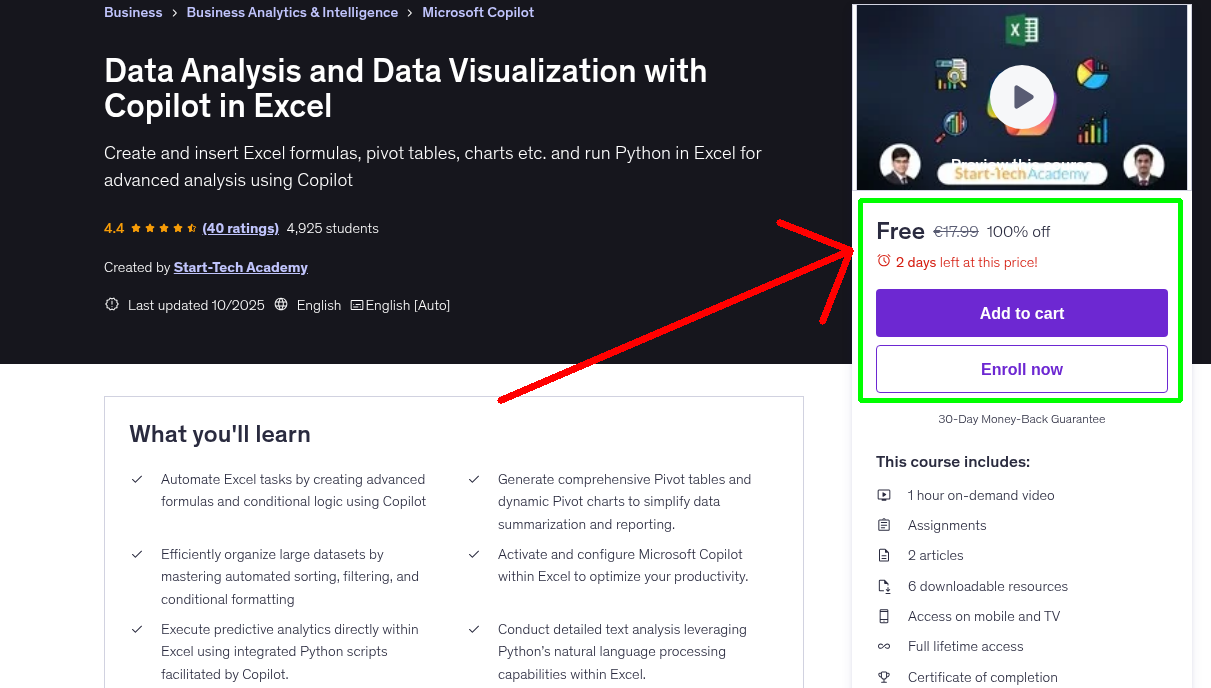The width and height of the screenshot is (1211, 688).
Task: Click the mobile and TV access icon
Action: click(x=884, y=616)
